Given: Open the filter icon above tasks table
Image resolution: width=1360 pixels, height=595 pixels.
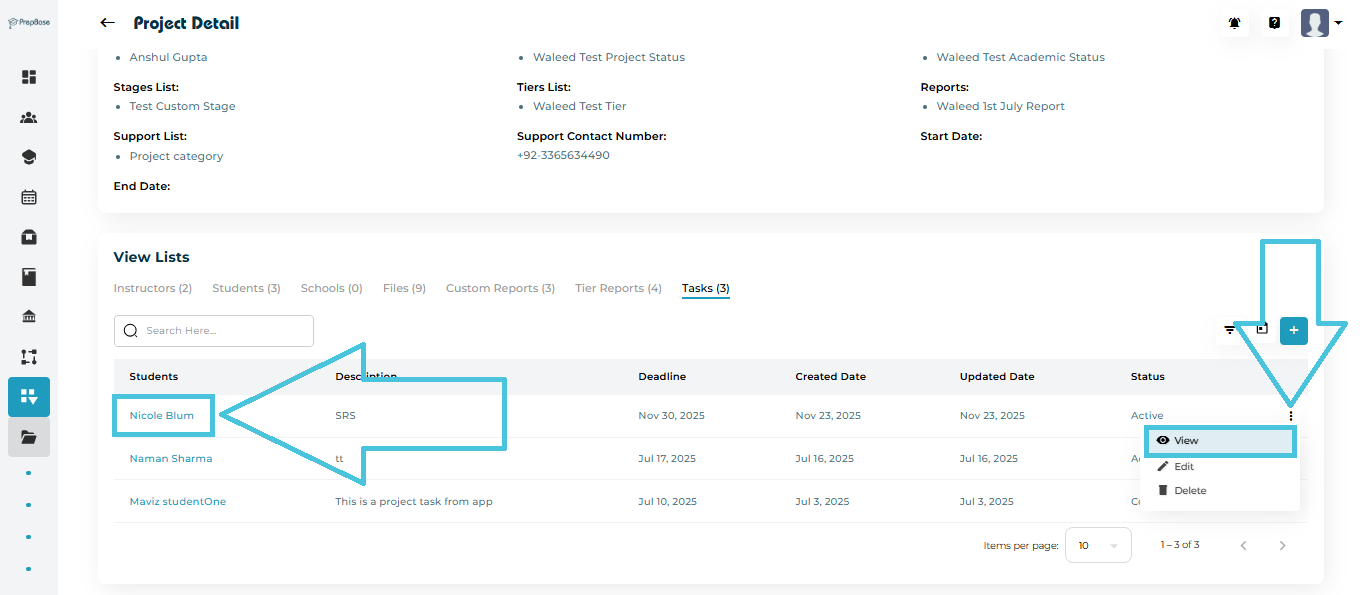Looking at the screenshot, I should click(1230, 330).
